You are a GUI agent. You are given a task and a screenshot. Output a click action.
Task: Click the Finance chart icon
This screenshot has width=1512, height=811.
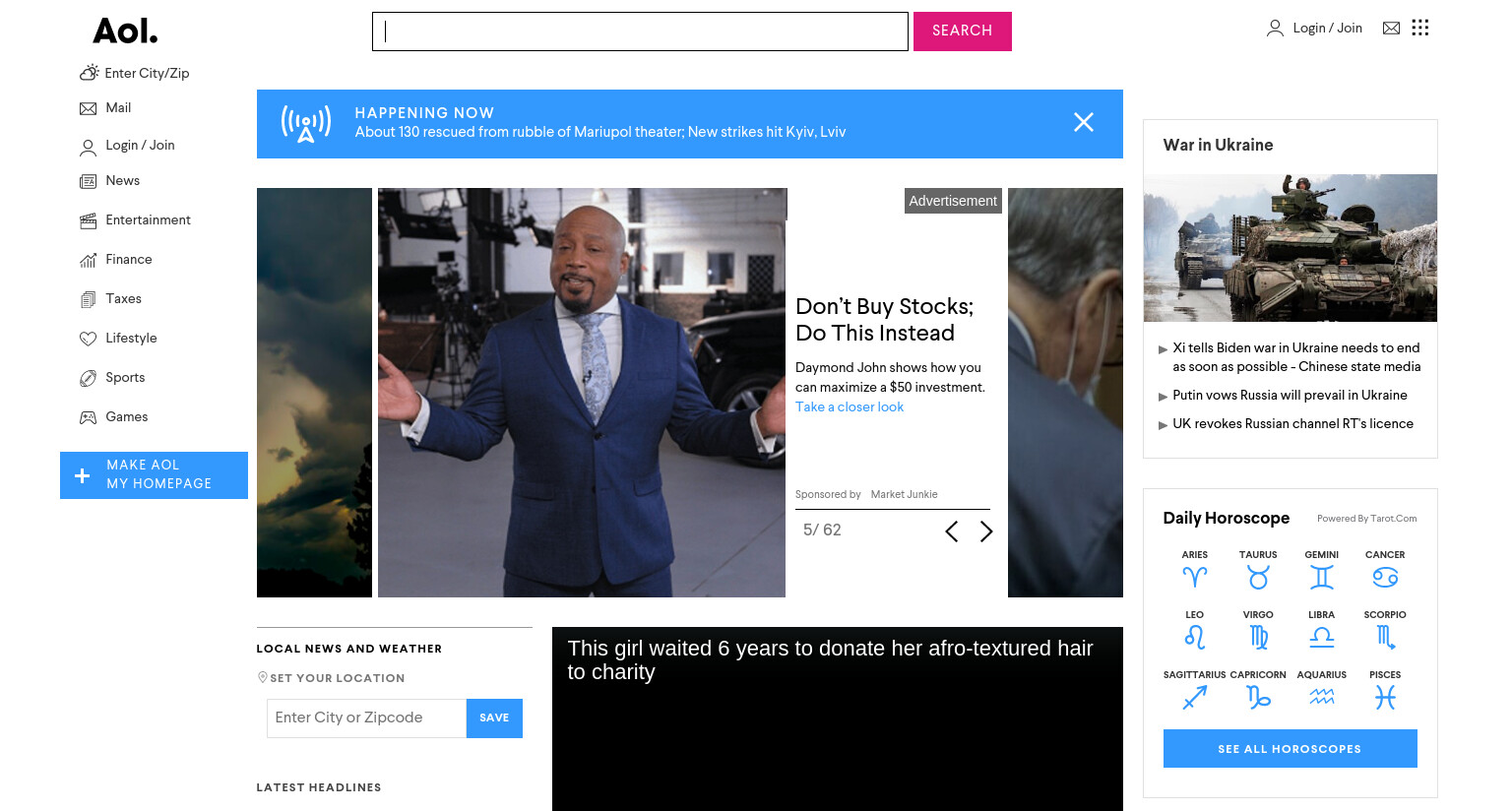[x=88, y=260]
